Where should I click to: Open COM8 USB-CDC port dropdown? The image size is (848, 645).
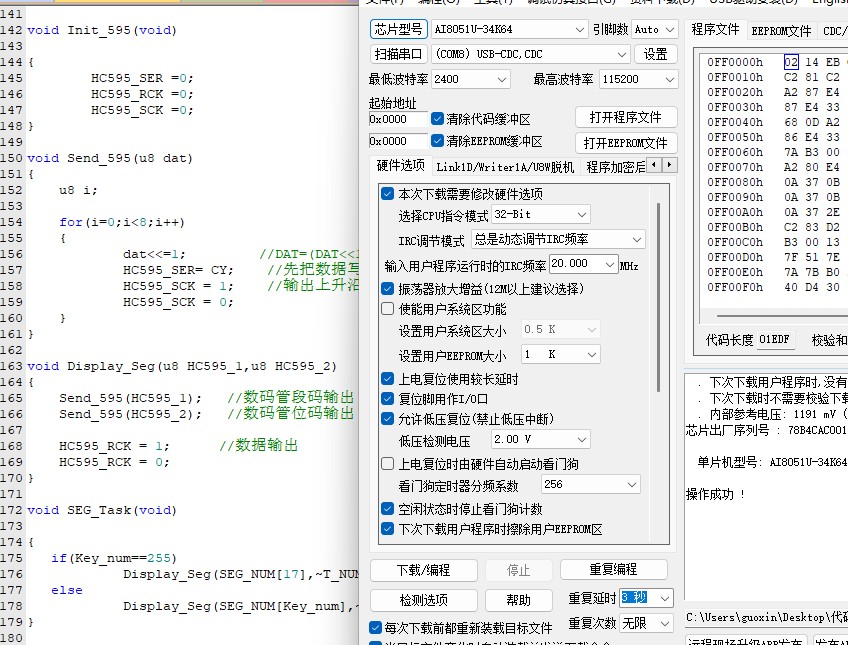(x=530, y=54)
